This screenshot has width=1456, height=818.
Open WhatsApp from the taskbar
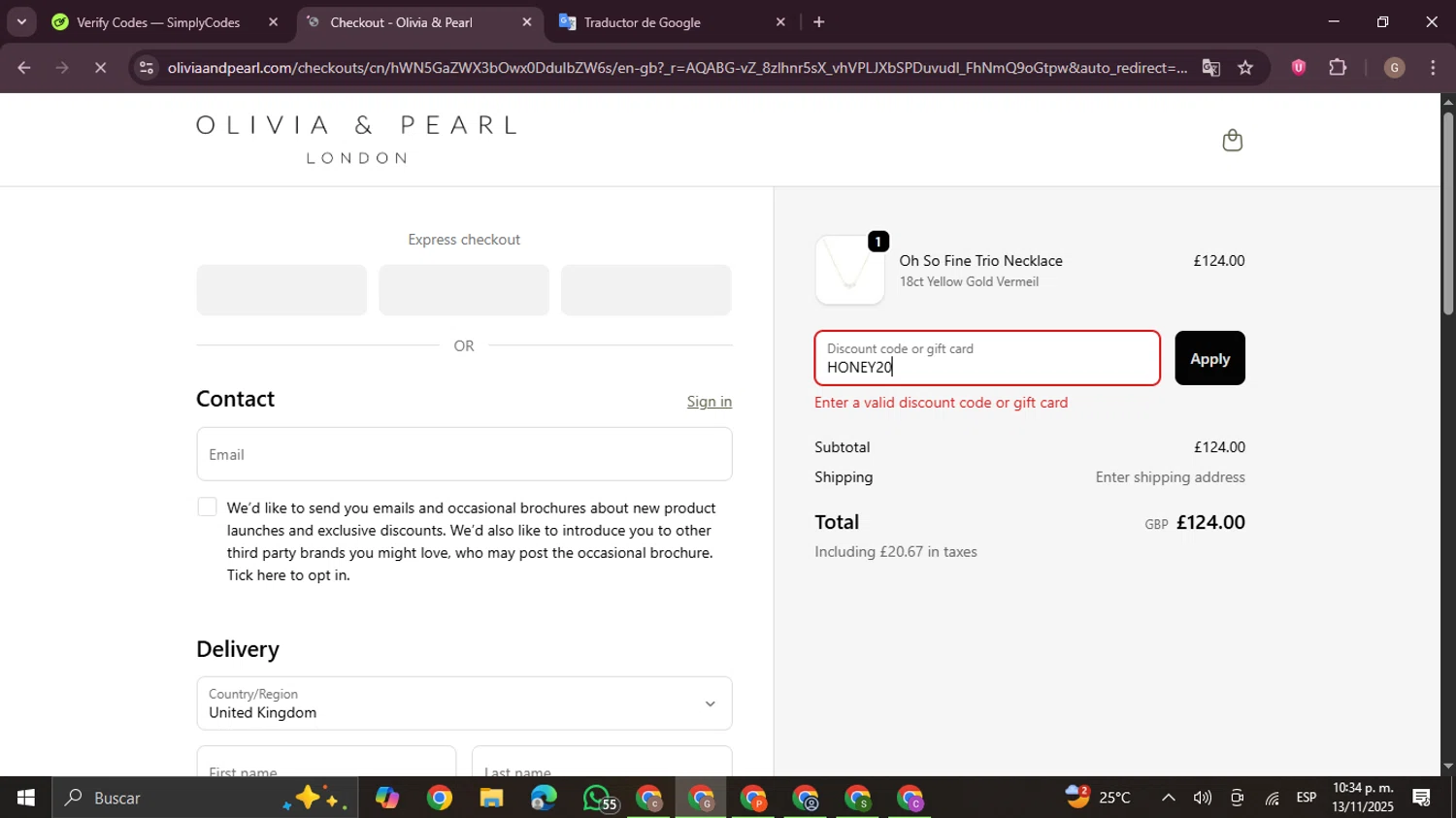click(598, 798)
